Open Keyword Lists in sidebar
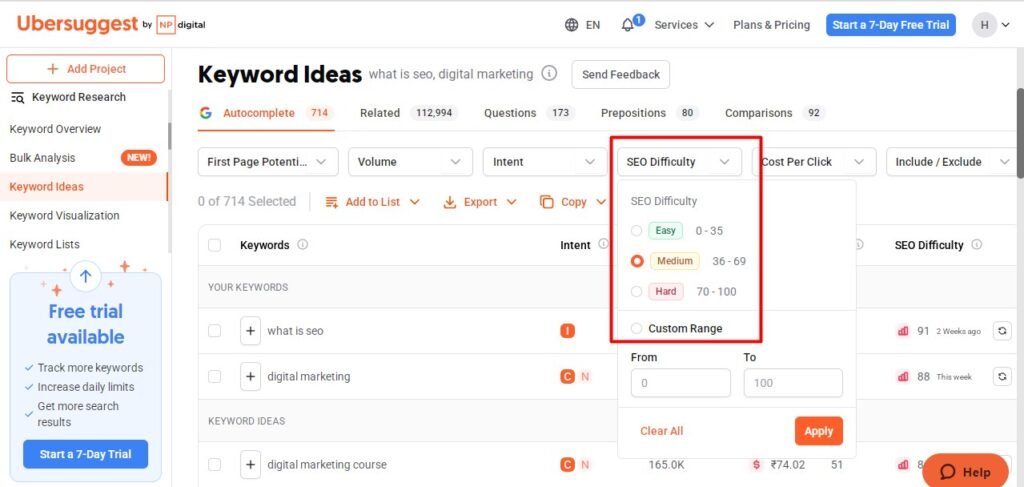Screen dimensions: 1024x487 pyautogui.click(x=44, y=244)
